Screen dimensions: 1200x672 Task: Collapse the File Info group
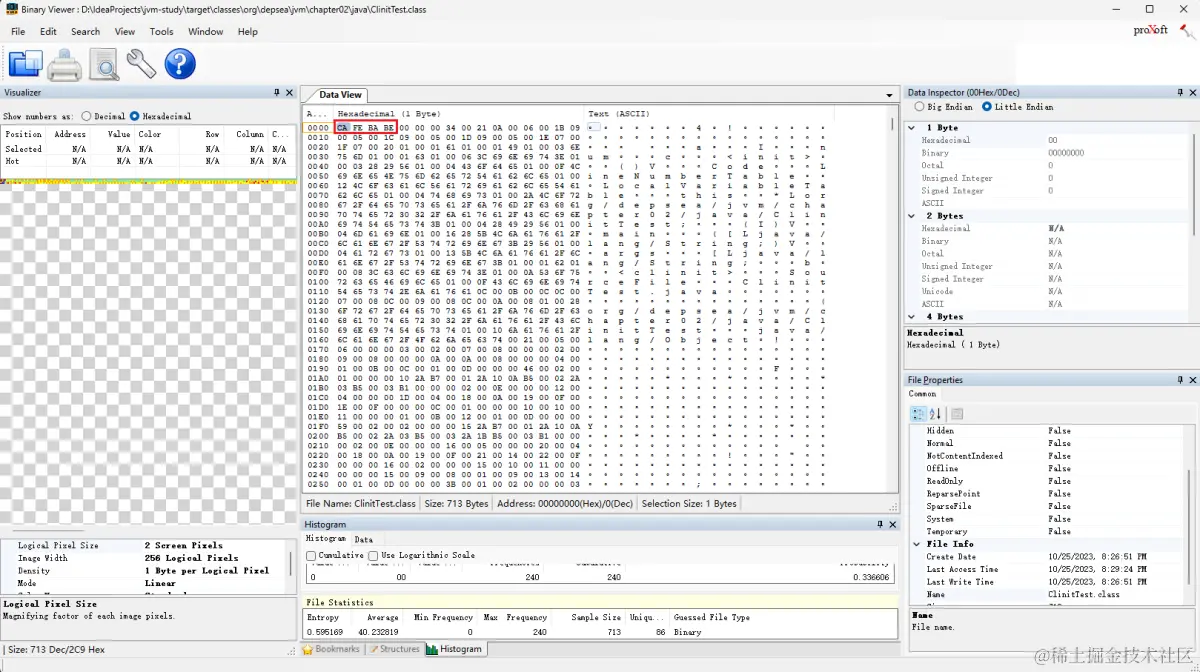coord(916,544)
